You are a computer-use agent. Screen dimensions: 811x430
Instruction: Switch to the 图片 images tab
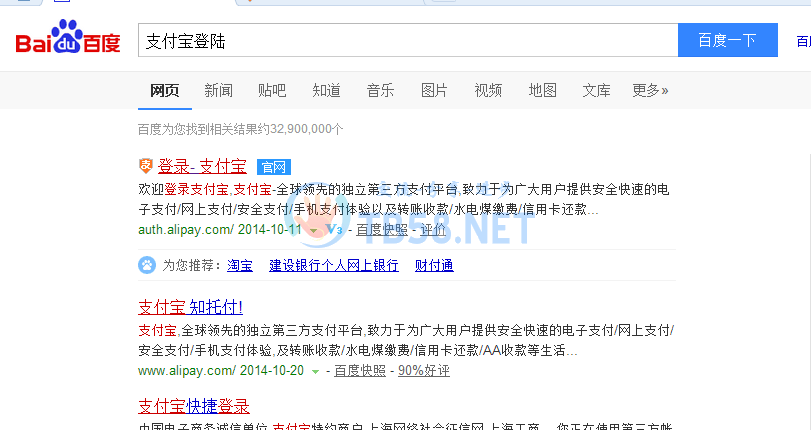[x=434, y=91]
